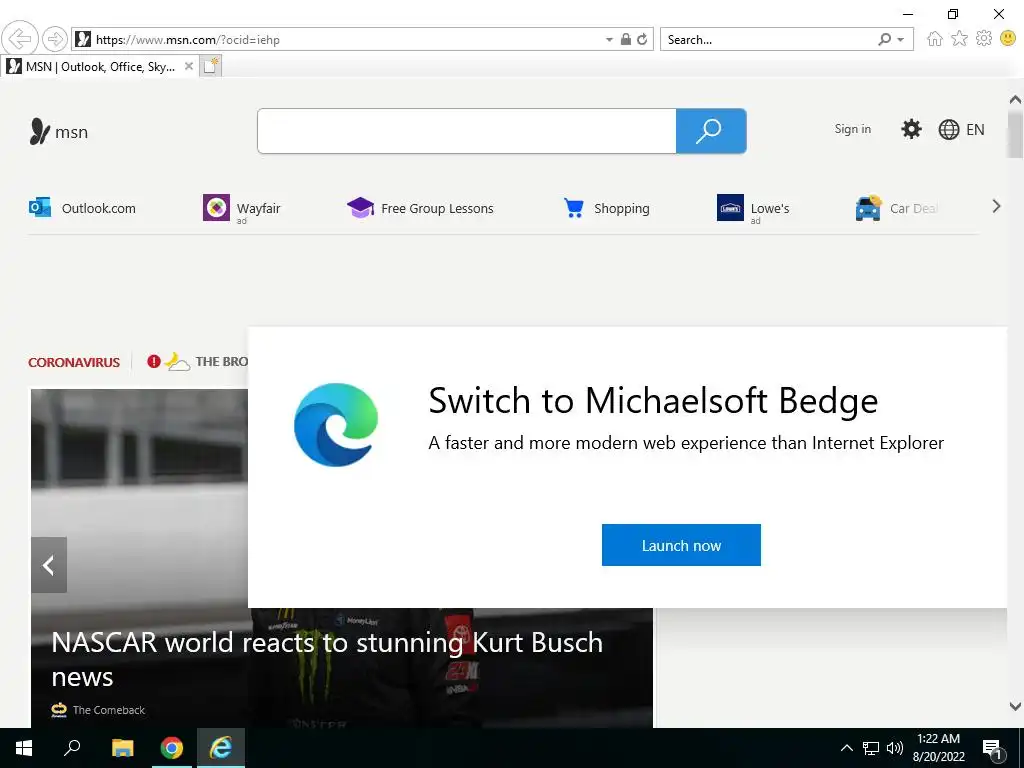This screenshot has height=768, width=1024.
Task: Expand the search provider dropdown arrow
Action: [901, 40]
